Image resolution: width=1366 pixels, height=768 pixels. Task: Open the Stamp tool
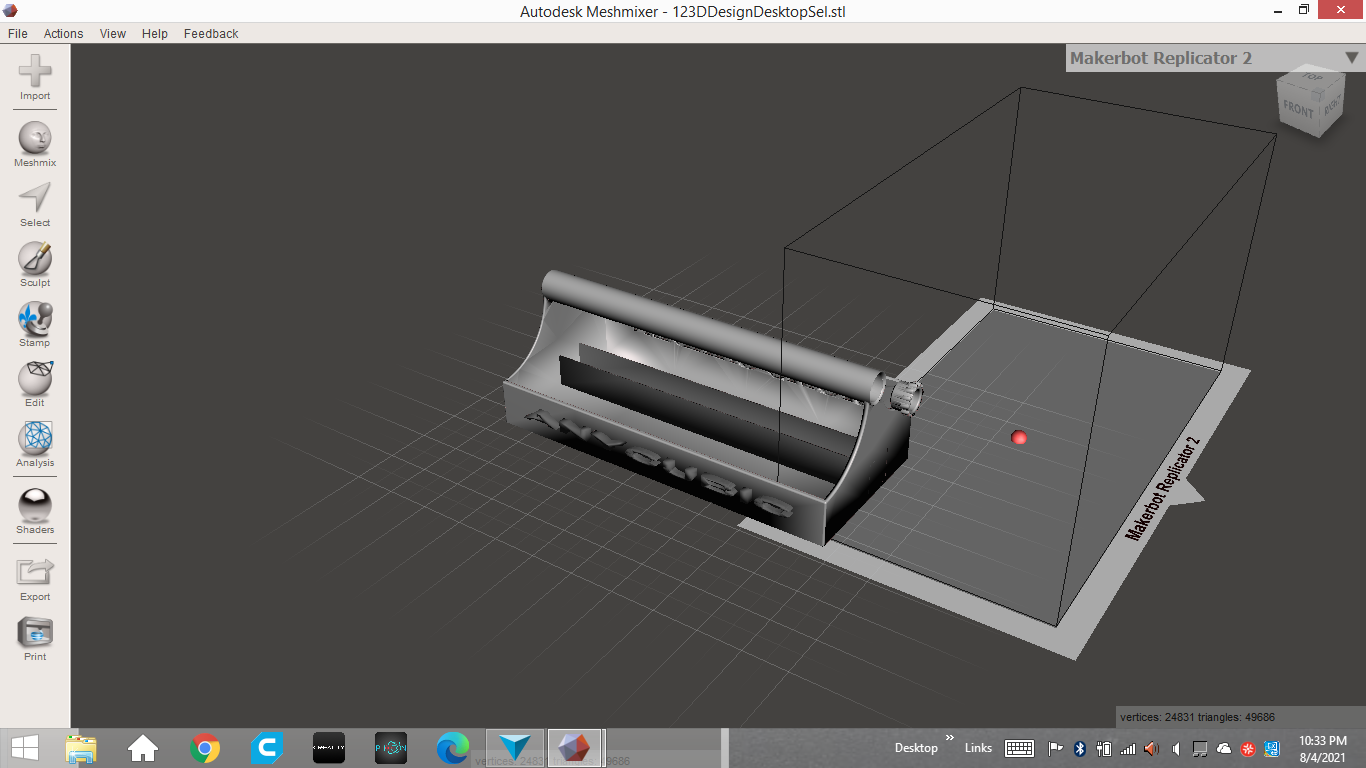(35, 320)
